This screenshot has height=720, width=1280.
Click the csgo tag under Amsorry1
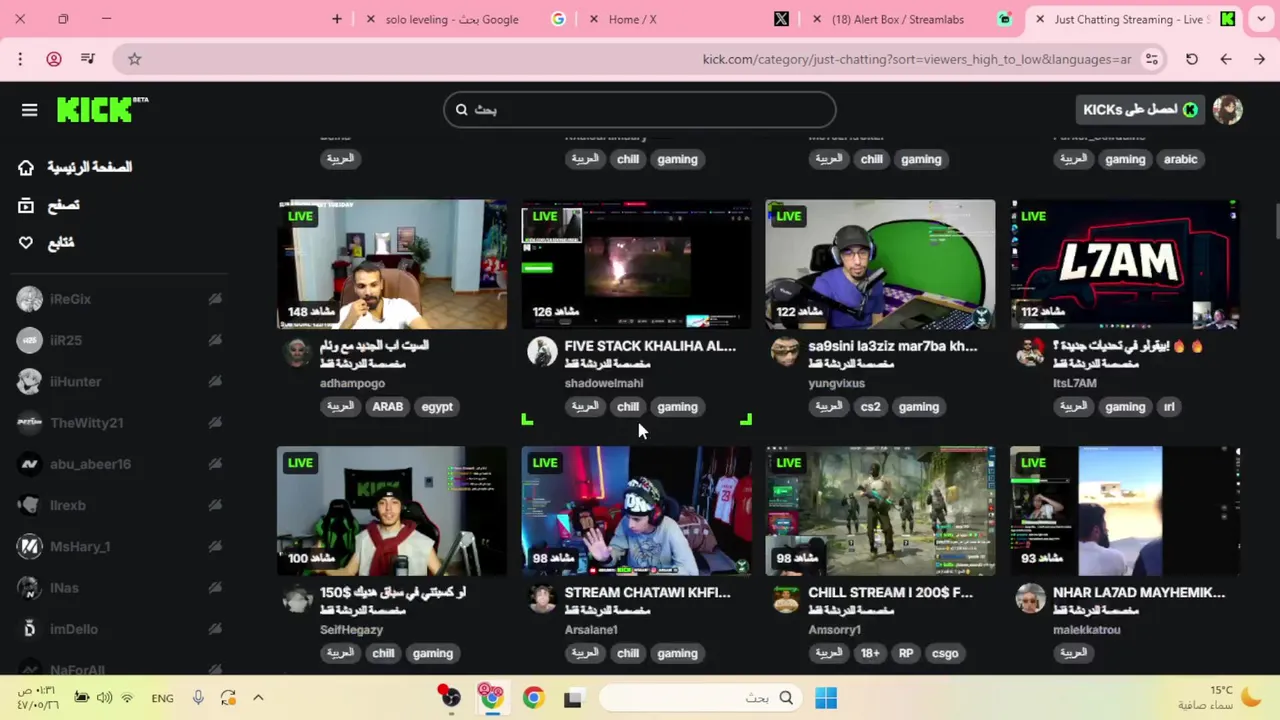pos(945,653)
